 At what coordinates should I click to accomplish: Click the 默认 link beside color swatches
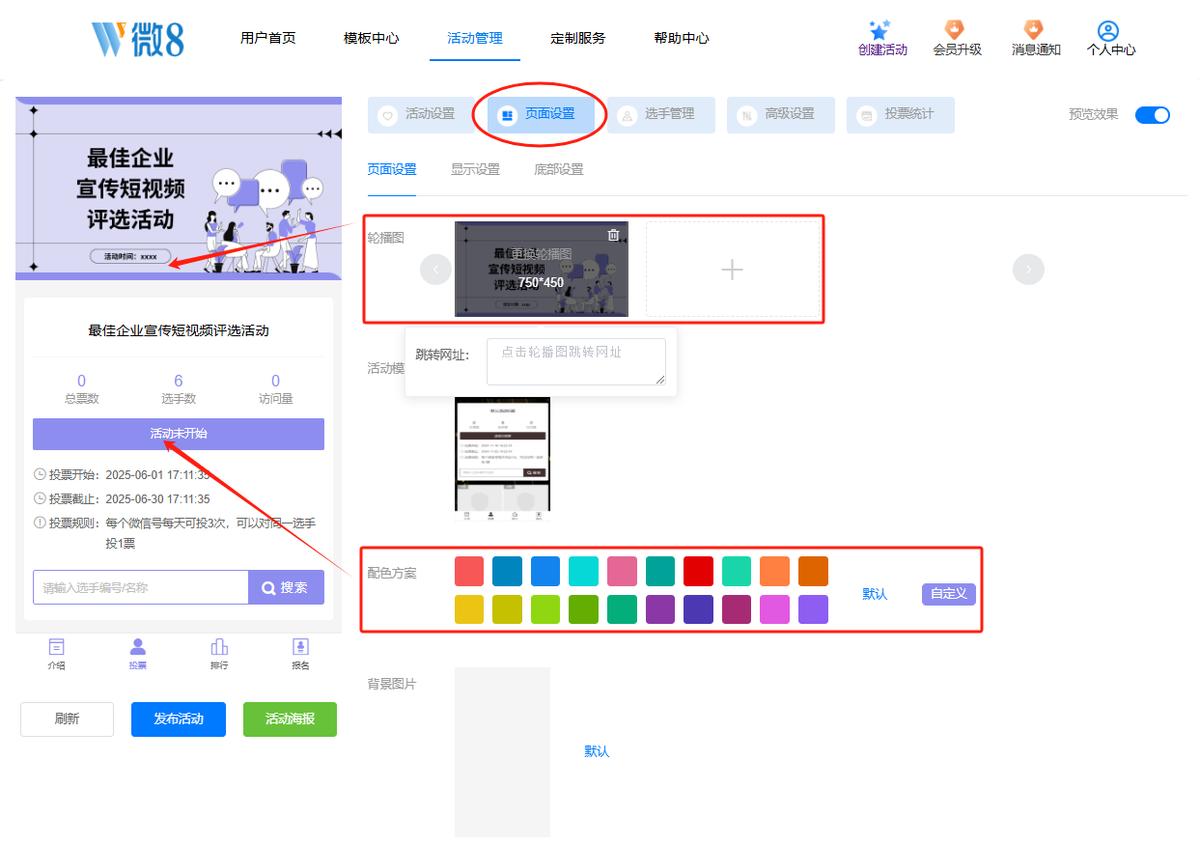coord(875,594)
